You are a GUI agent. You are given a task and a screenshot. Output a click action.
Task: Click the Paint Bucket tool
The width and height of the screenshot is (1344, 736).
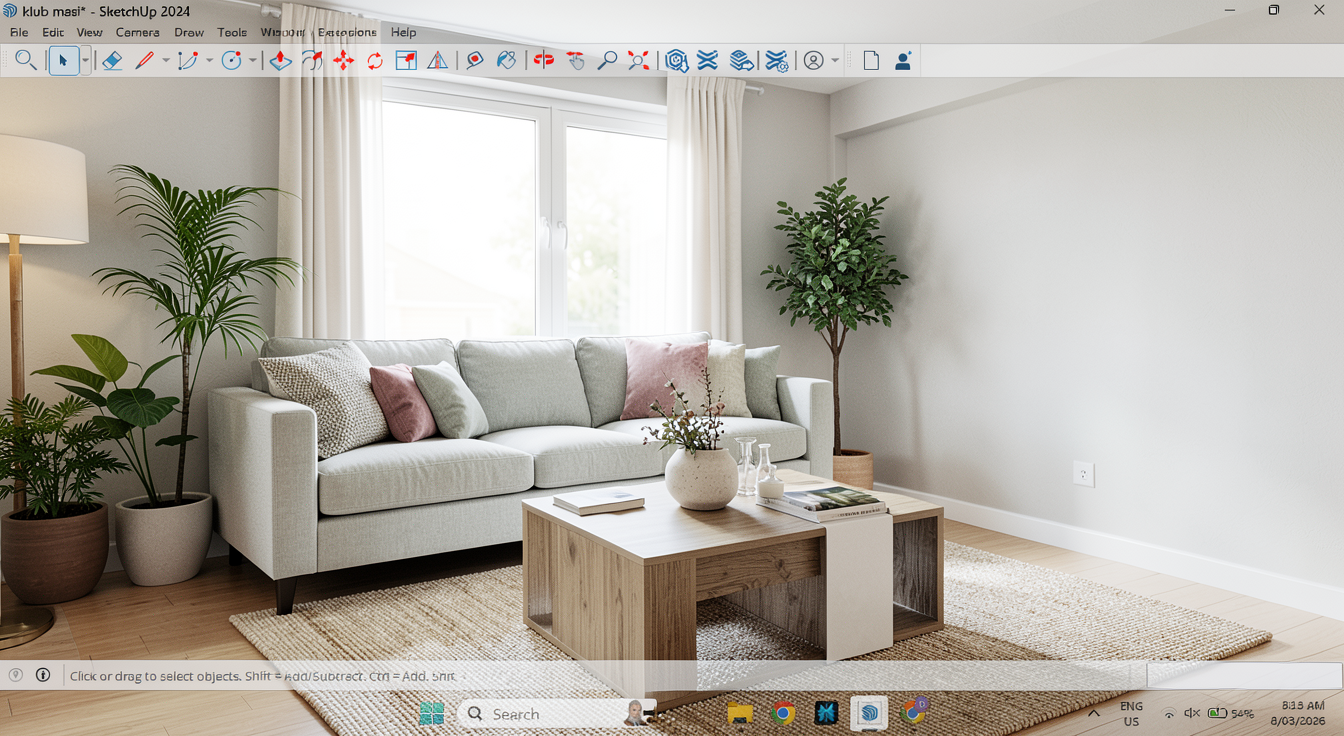point(507,61)
